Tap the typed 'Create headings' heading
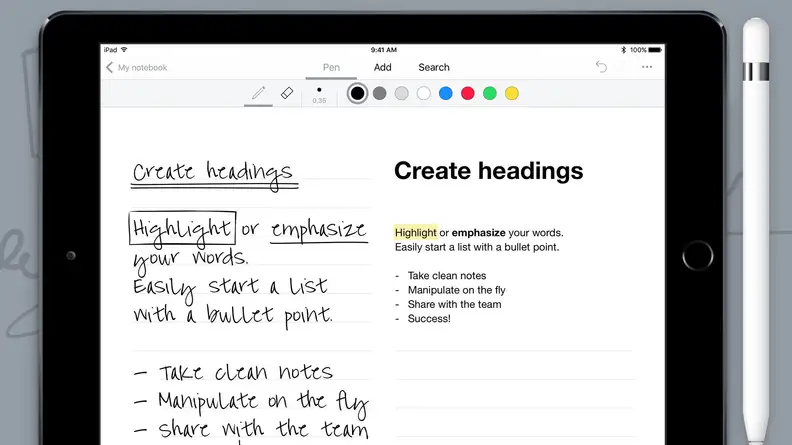The width and height of the screenshot is (792, 445). [x=488, y=171]
